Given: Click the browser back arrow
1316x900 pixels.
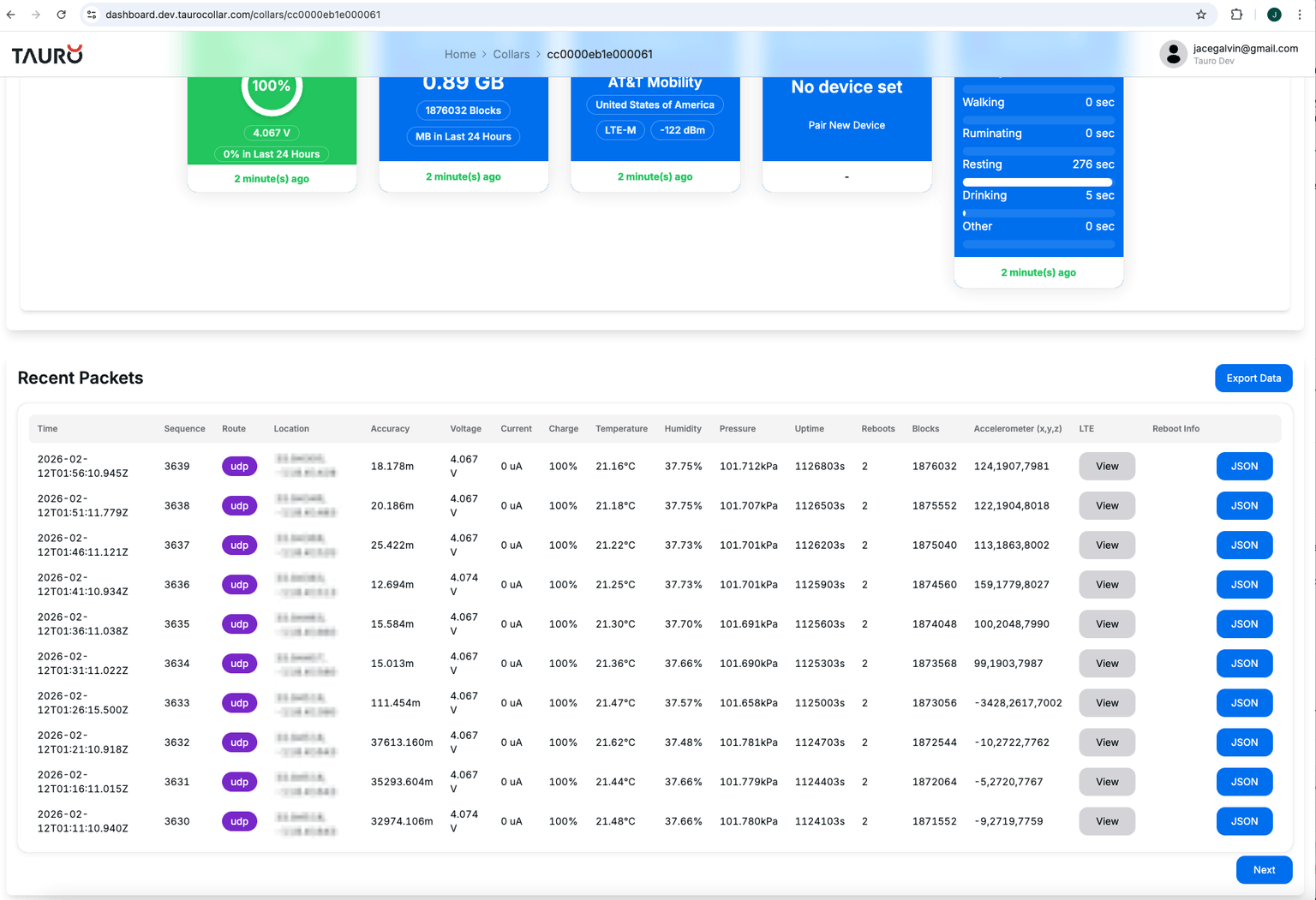Looking at the screenshot, I should pos(10,15).
